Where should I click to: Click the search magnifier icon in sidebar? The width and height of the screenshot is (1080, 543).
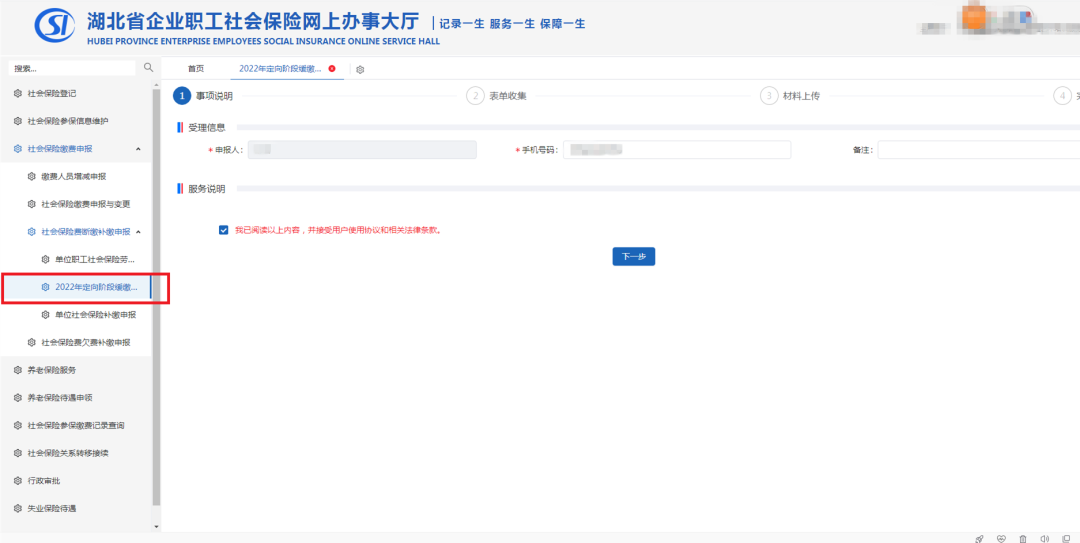tap(149, 67)
